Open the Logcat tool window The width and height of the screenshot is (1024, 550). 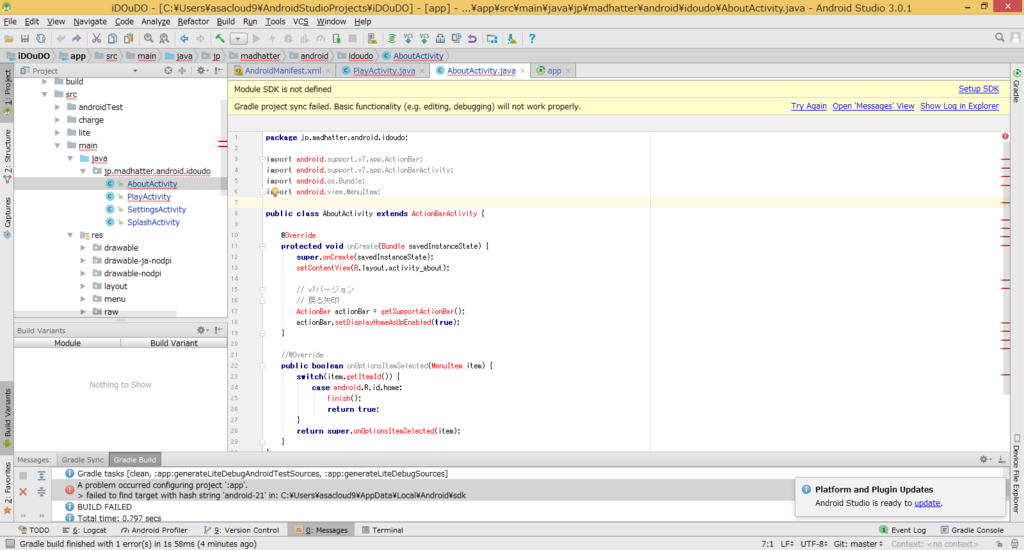click(84, 530)
